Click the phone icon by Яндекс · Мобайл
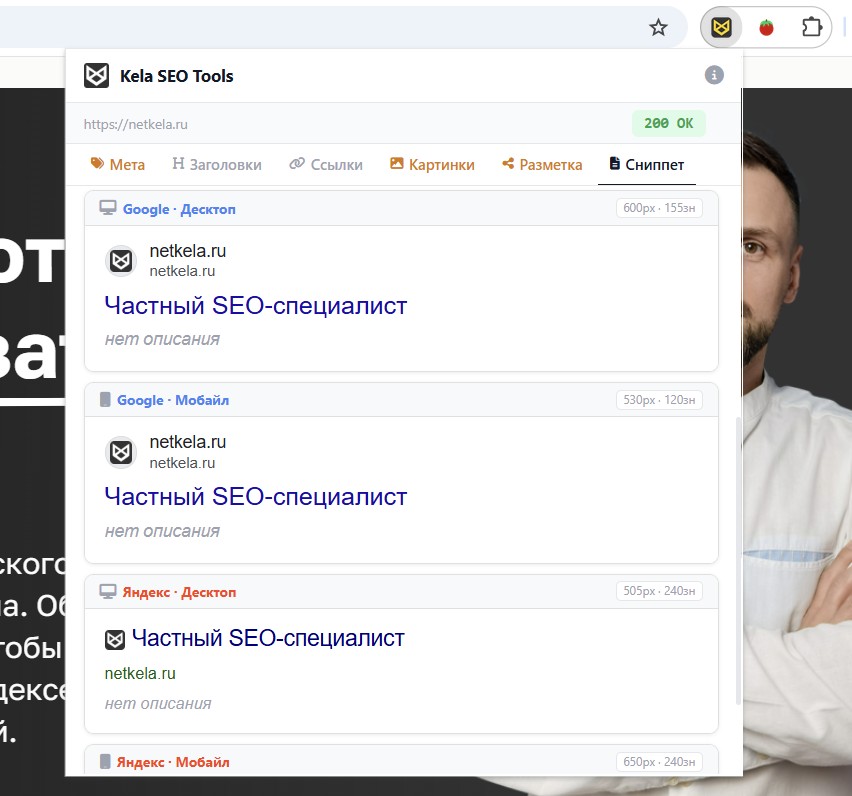 [x=105, y=761]
